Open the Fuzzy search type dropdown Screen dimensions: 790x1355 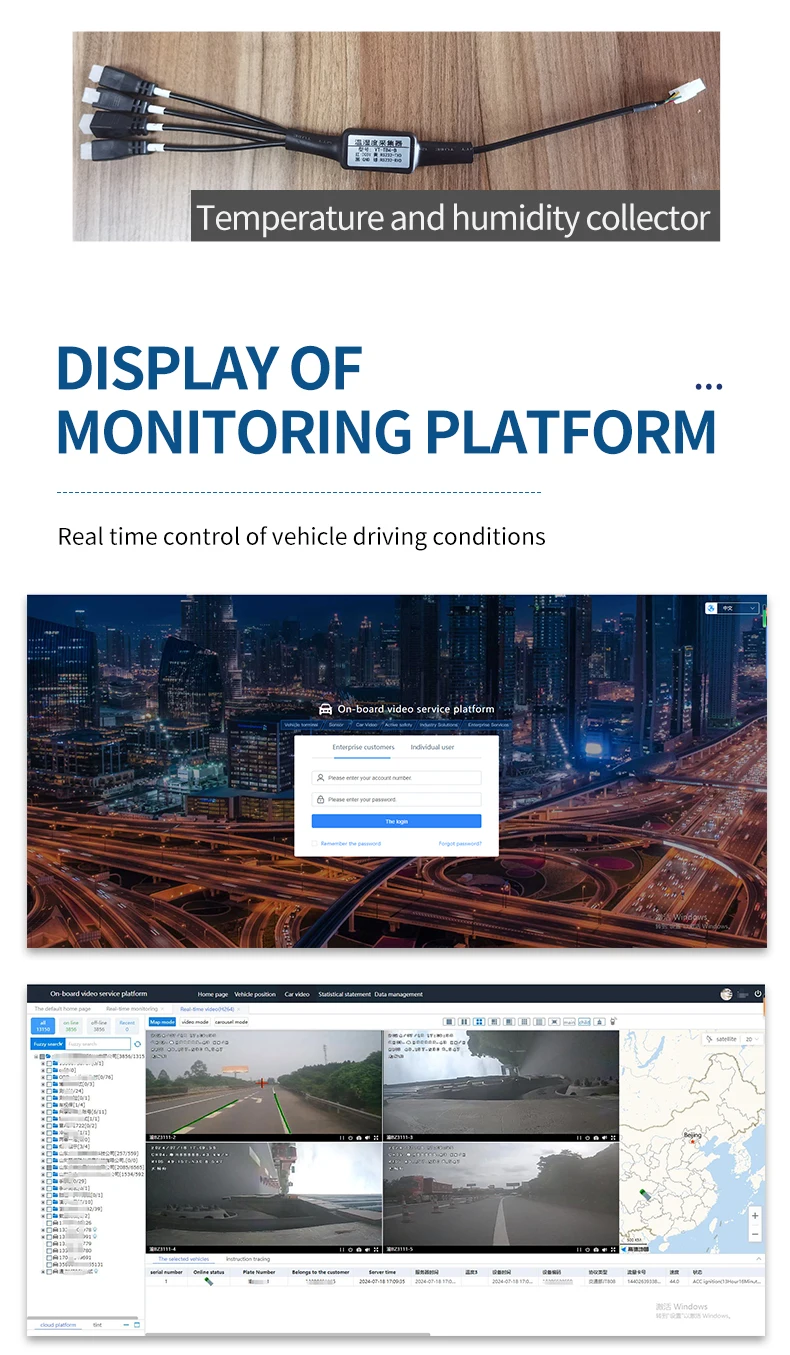(x=48, y=1044)
